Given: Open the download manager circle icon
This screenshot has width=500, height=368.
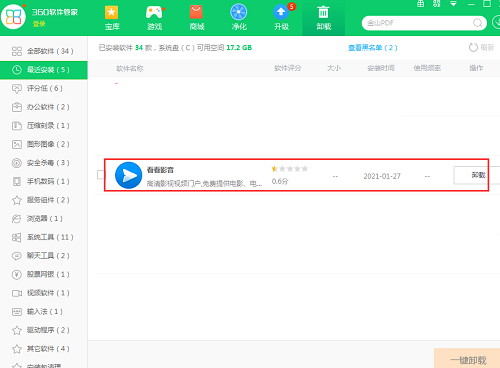Looking at the screenshot, I should point(496,23).
